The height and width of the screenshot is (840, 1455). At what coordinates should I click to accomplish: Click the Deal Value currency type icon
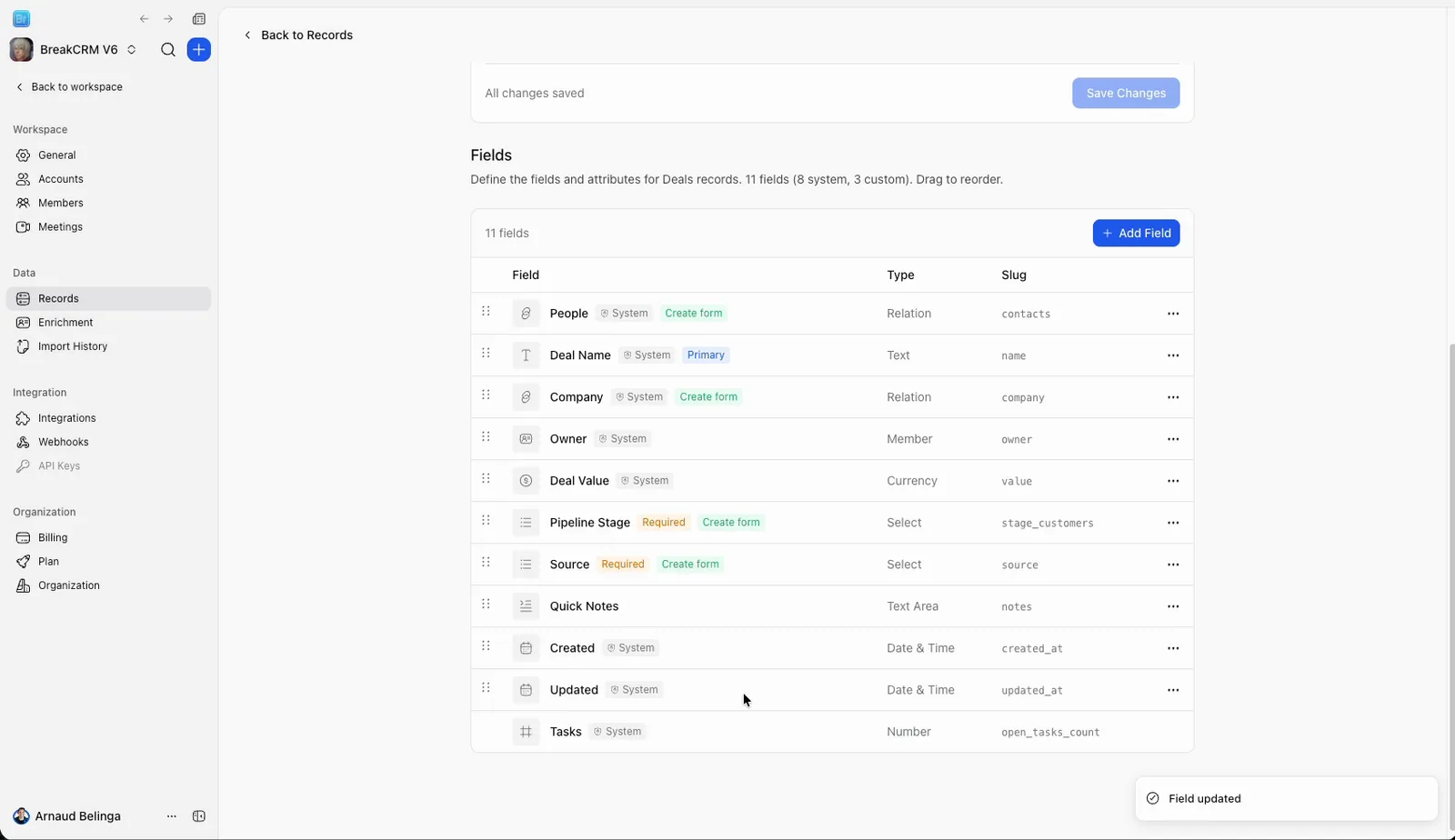pos(526,481)
